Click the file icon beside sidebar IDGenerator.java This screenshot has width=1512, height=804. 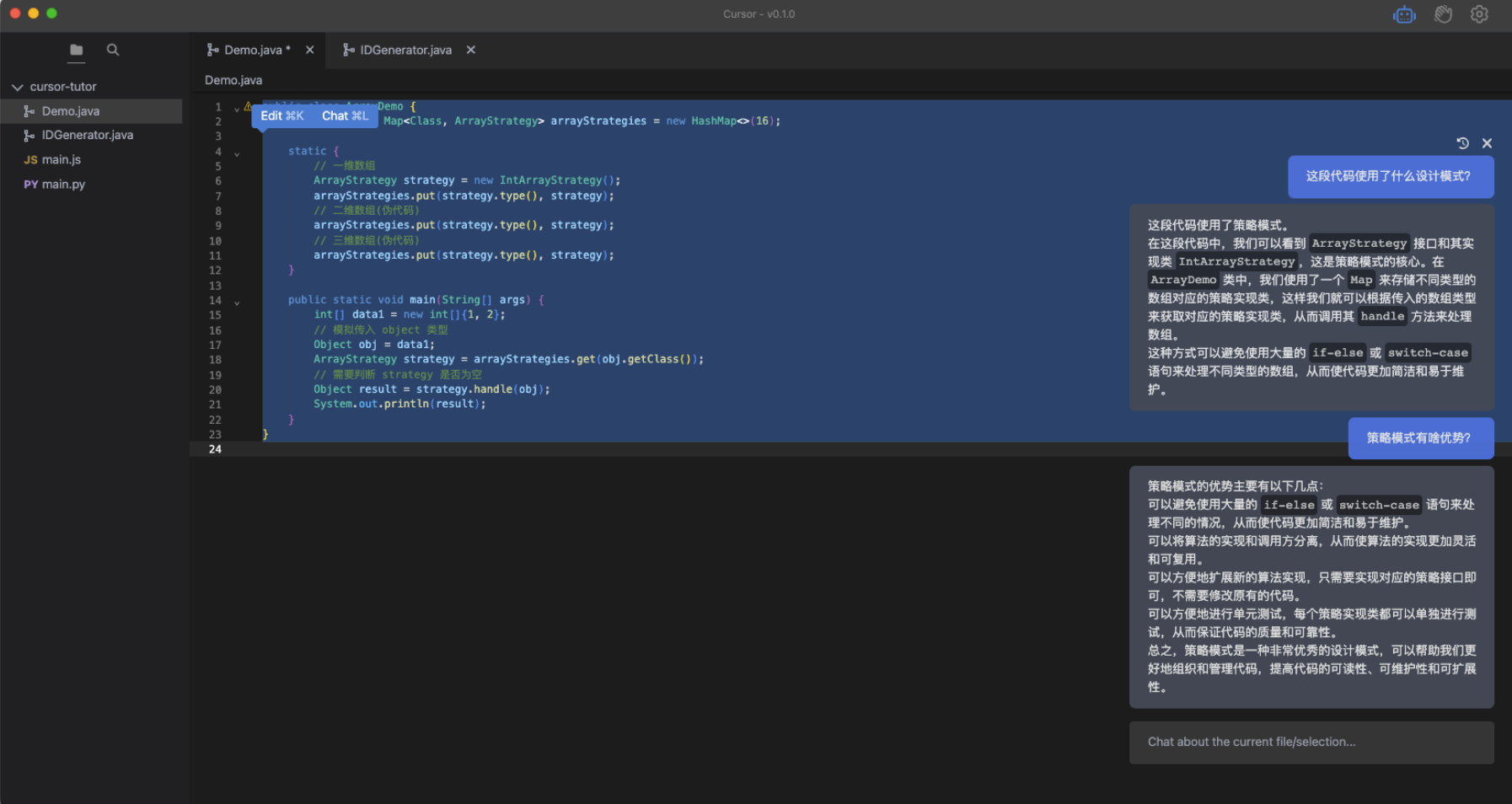(x=29, y=135)
